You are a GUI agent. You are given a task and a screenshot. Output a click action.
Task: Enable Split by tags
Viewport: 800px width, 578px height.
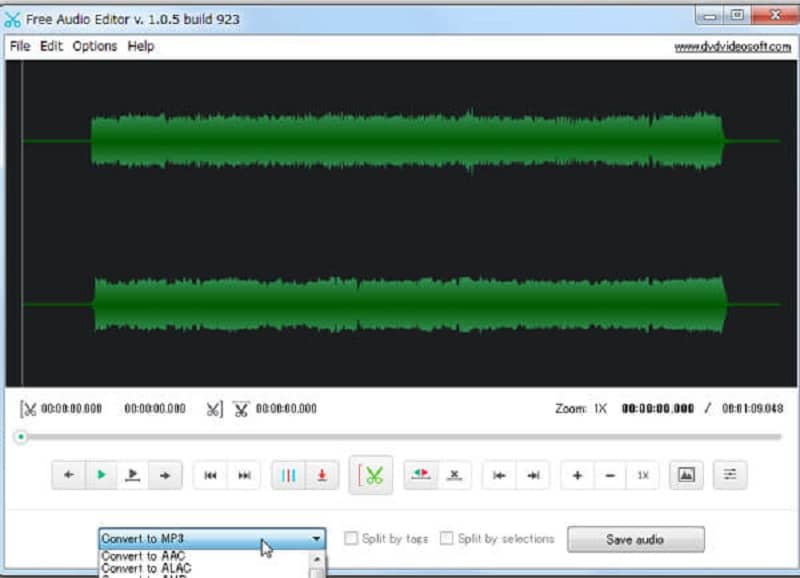pos(351,538)
